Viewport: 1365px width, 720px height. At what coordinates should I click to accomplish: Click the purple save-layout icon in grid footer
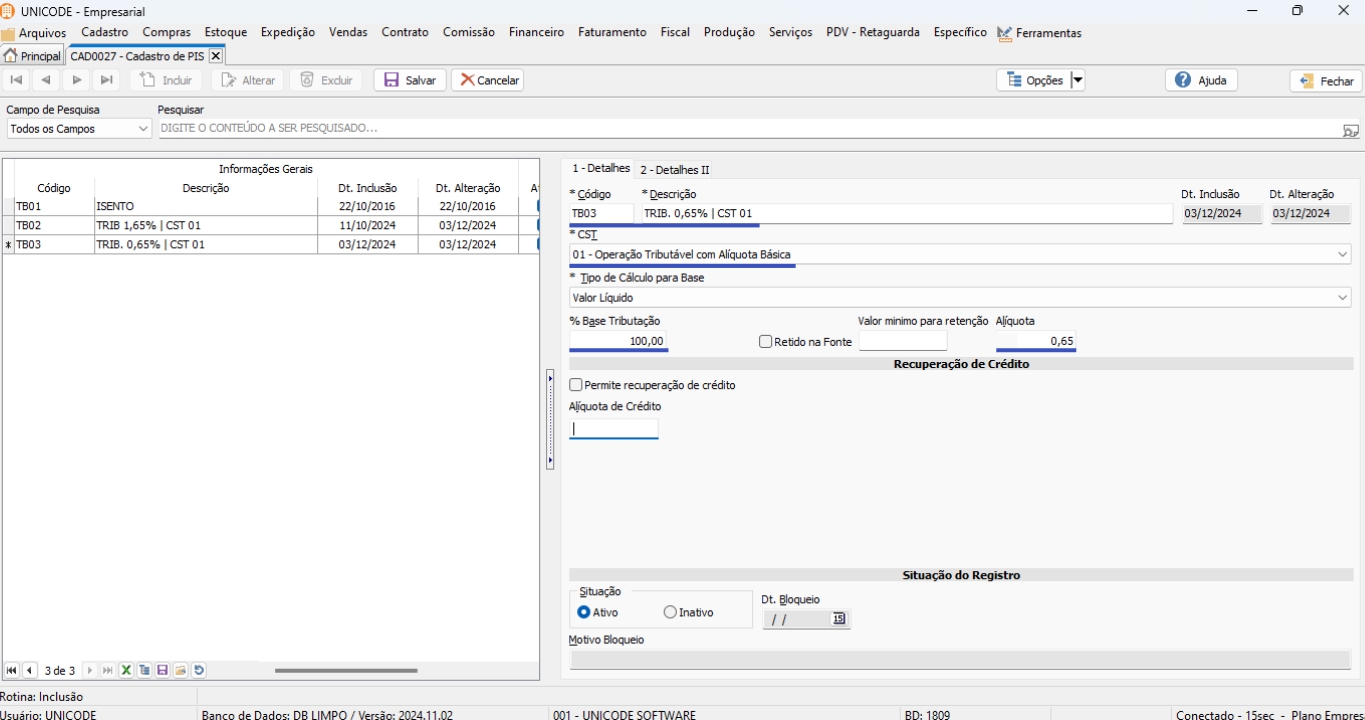(163, 671)
